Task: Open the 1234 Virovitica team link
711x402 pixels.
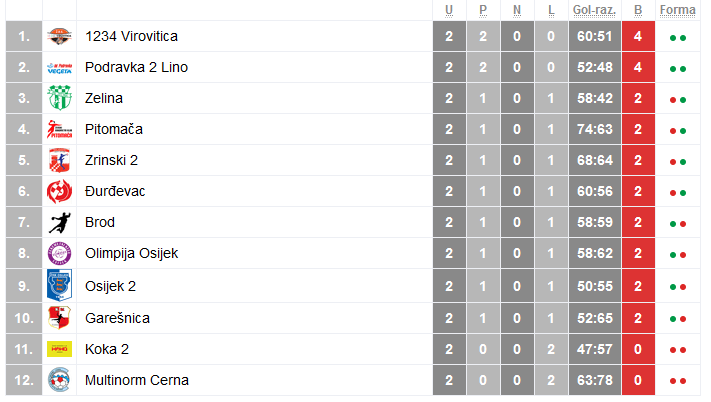Action: point(132,37)
